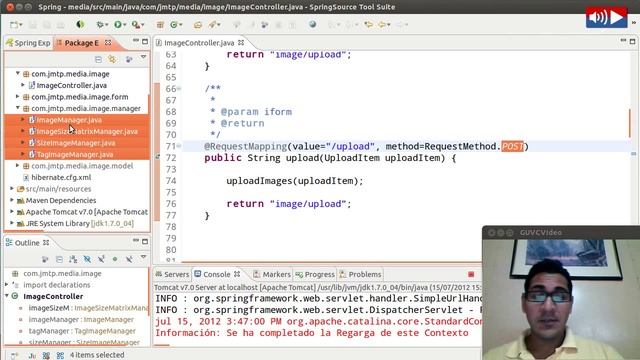Screen dimensions: 640x360
Task: Click the Save icon in the main toolbar
Action: [33, 25]
